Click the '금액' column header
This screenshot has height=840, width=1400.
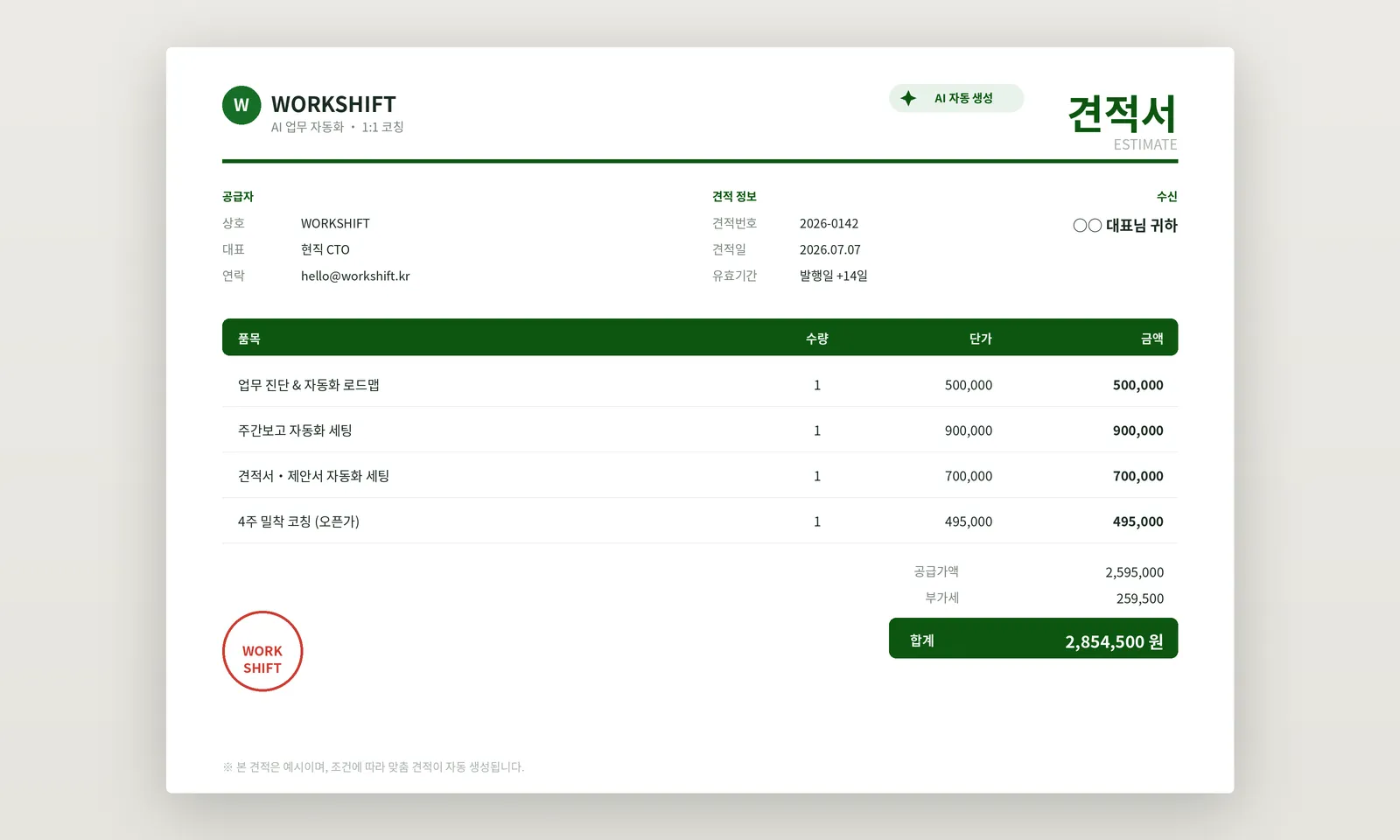(x=1152, y=338)
